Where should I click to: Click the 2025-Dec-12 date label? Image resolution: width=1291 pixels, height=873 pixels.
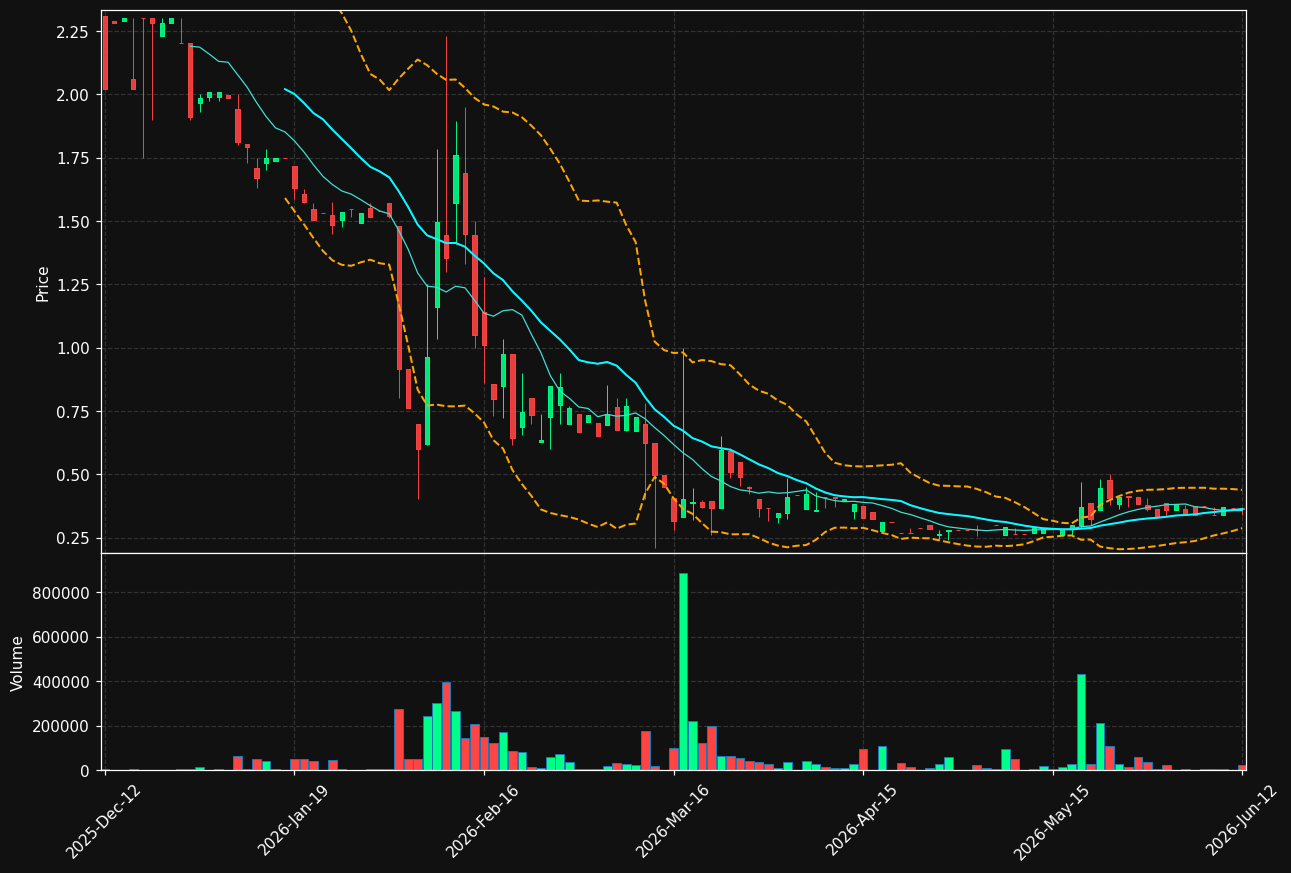104,820
